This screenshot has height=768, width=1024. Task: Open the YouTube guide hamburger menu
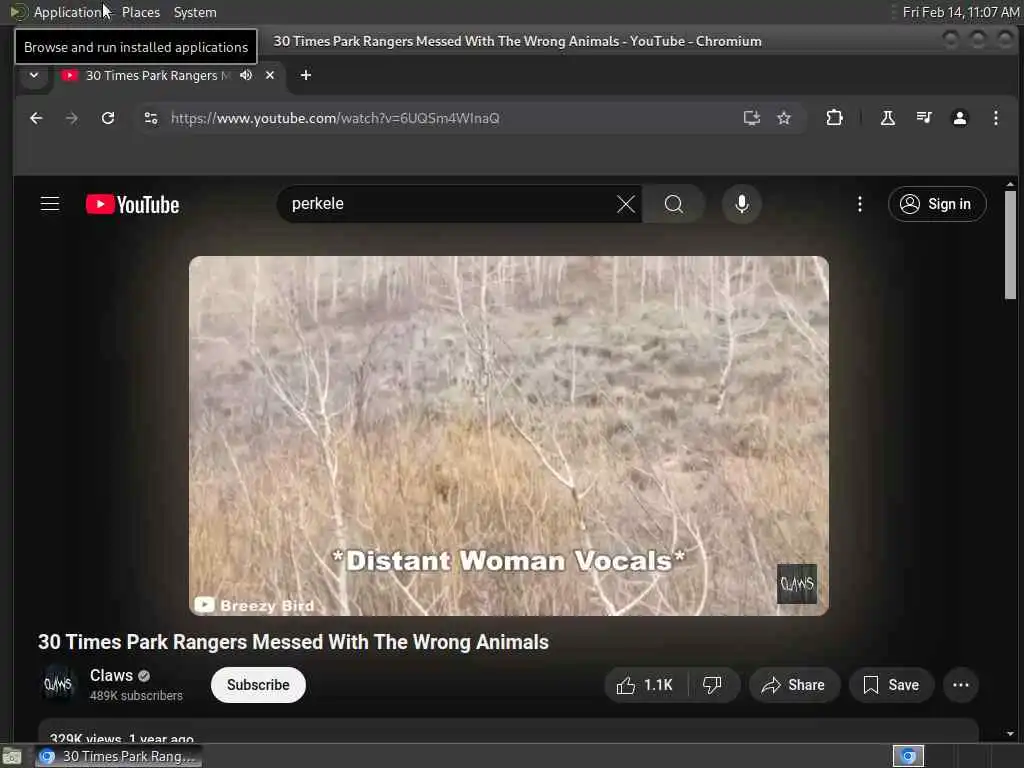click(x=50, y=204)
